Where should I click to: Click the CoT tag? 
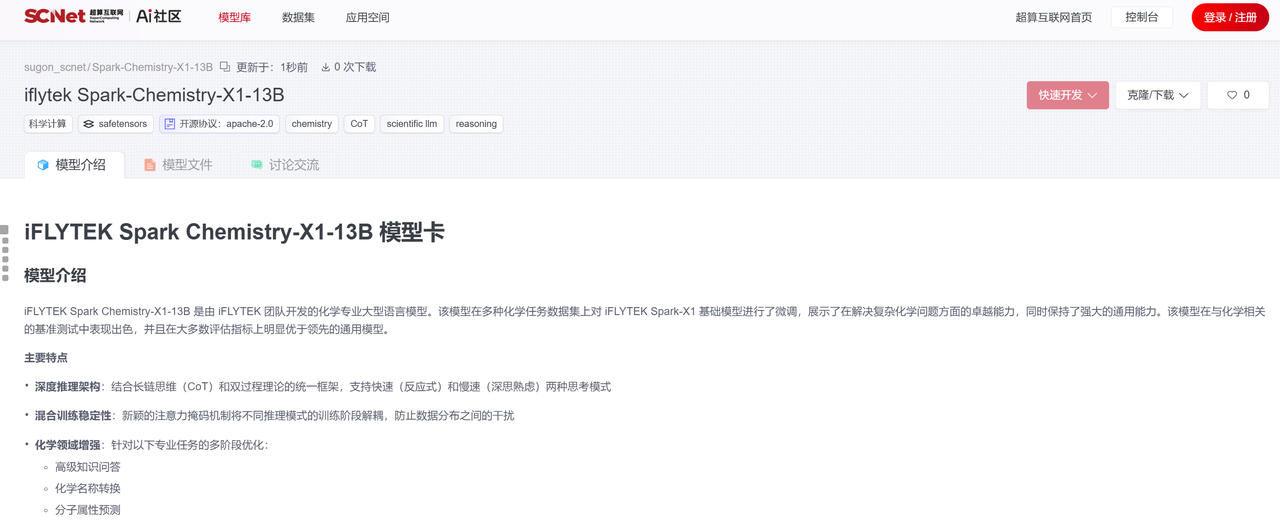[x=359, y=124]
